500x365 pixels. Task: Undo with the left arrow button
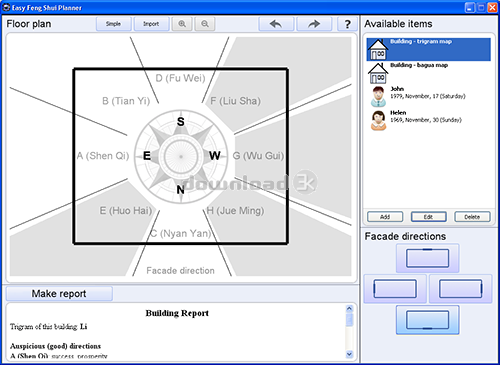pos(276,24)
